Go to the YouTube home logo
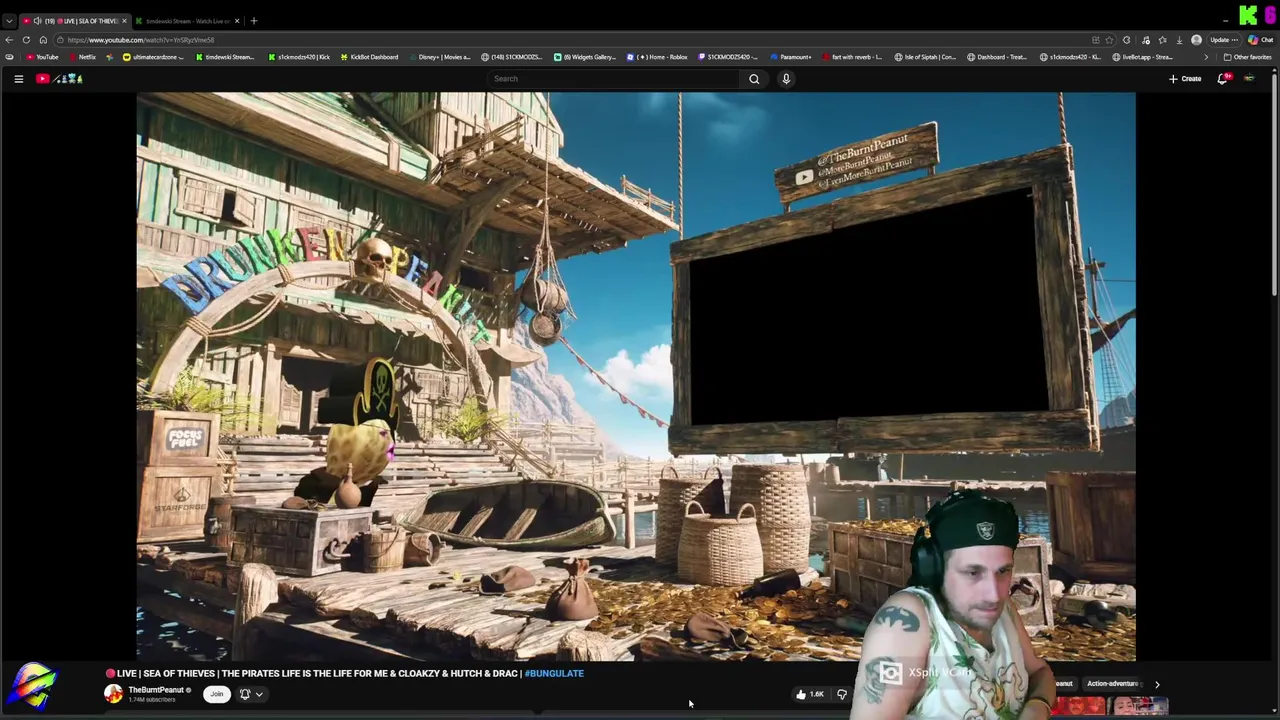 59,78
